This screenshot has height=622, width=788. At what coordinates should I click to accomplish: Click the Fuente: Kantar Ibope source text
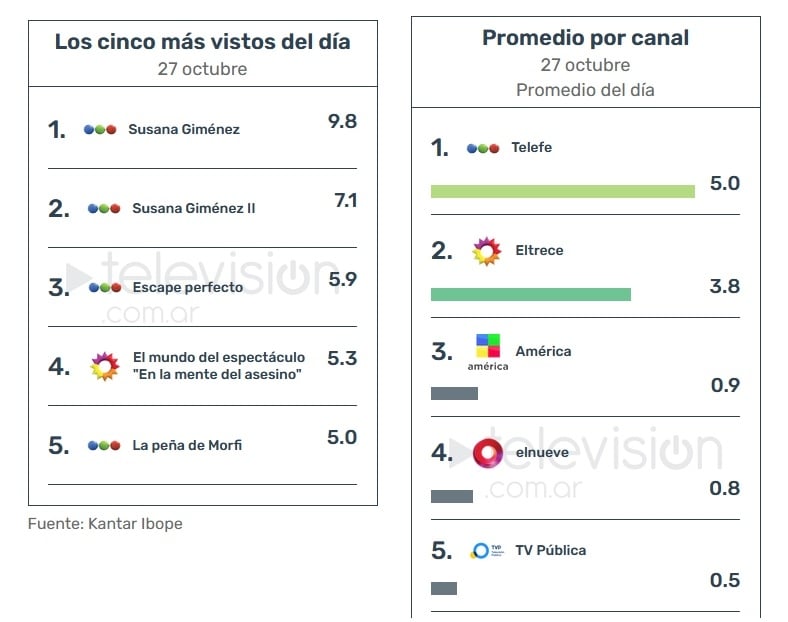coord(105,524)
